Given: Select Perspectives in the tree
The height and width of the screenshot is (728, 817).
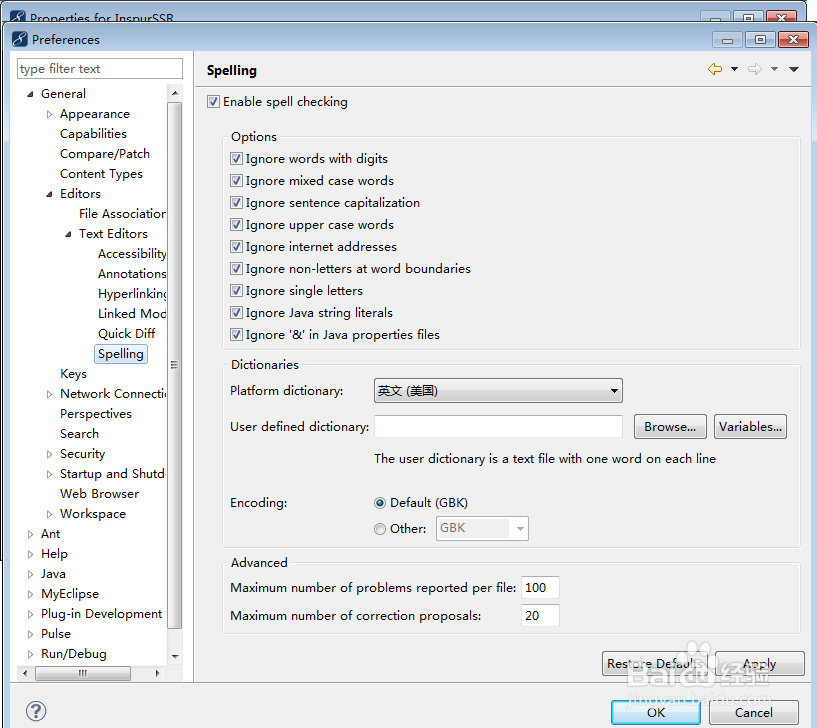Looking at the screenshot, I should tap(96, 414).
